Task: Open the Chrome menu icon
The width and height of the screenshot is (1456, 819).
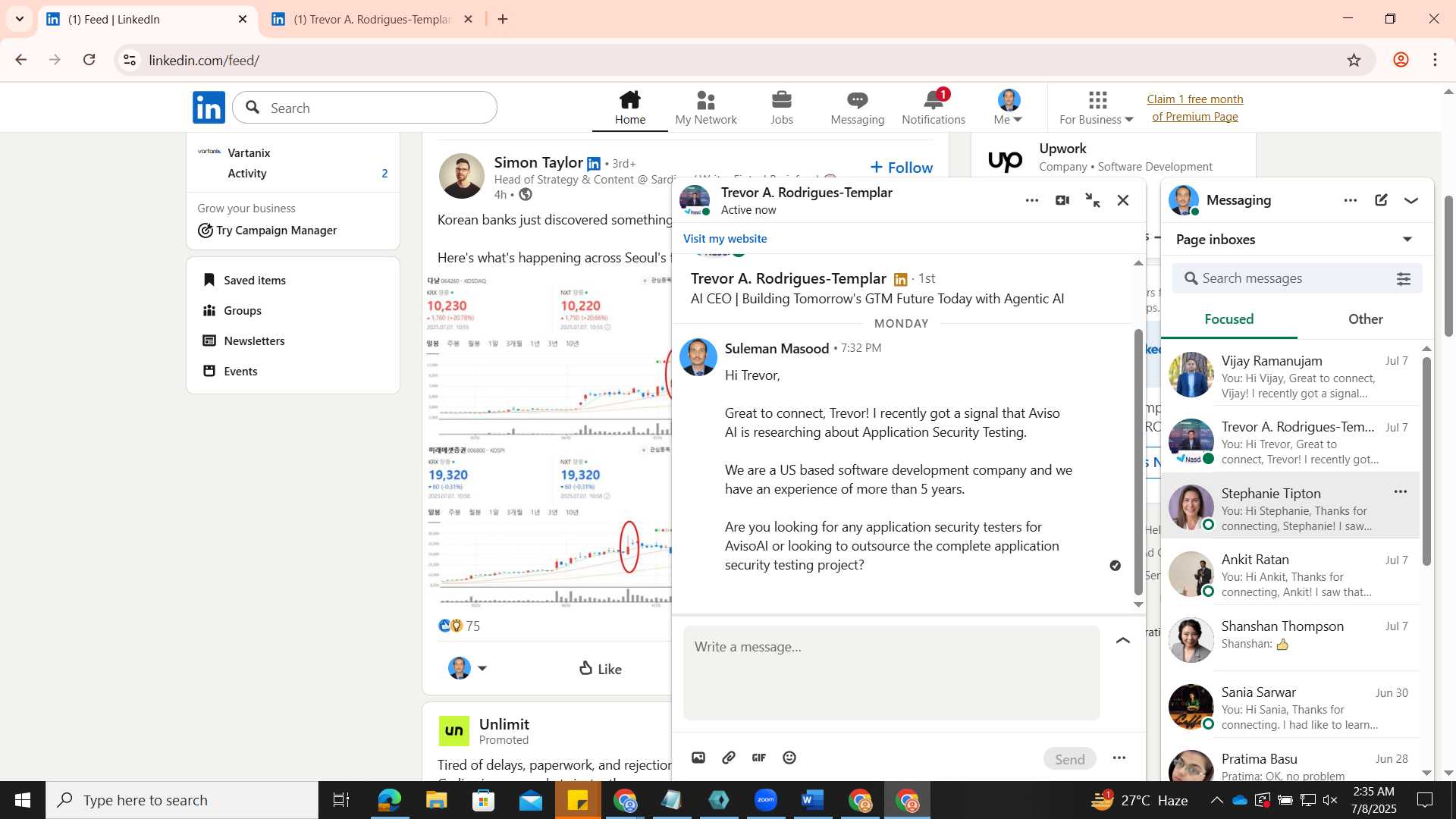Action: point(1435,60)
